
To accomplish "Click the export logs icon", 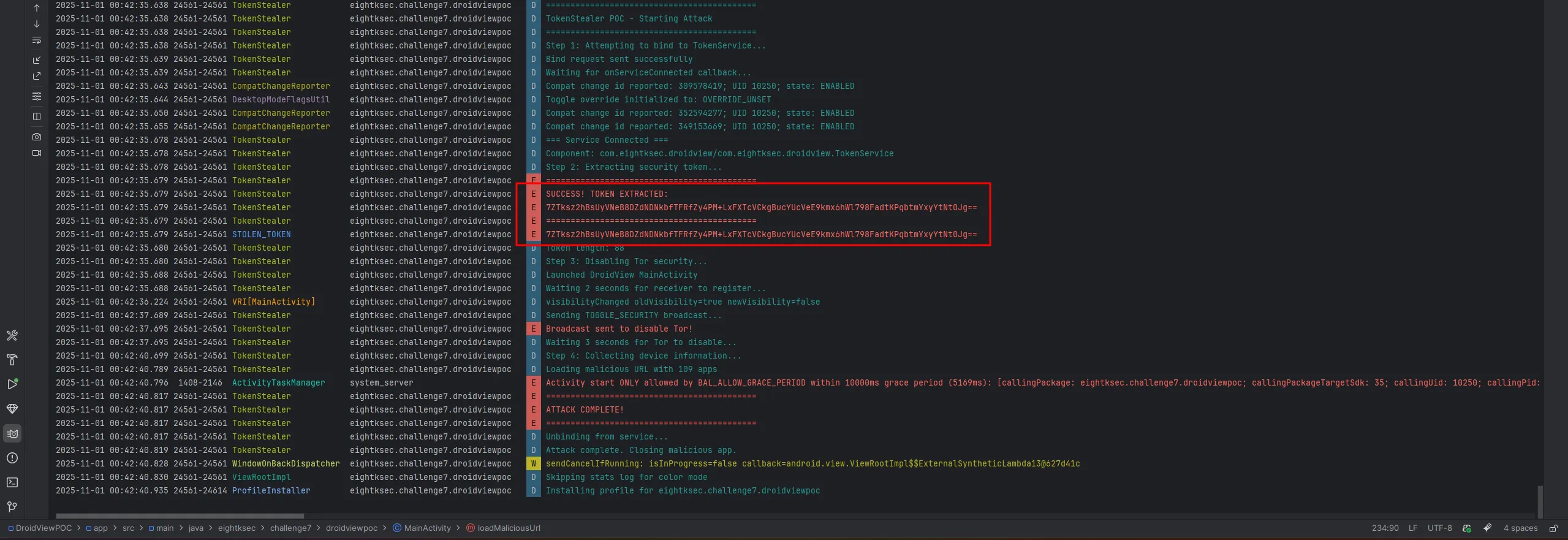I will tap(37, 76).
